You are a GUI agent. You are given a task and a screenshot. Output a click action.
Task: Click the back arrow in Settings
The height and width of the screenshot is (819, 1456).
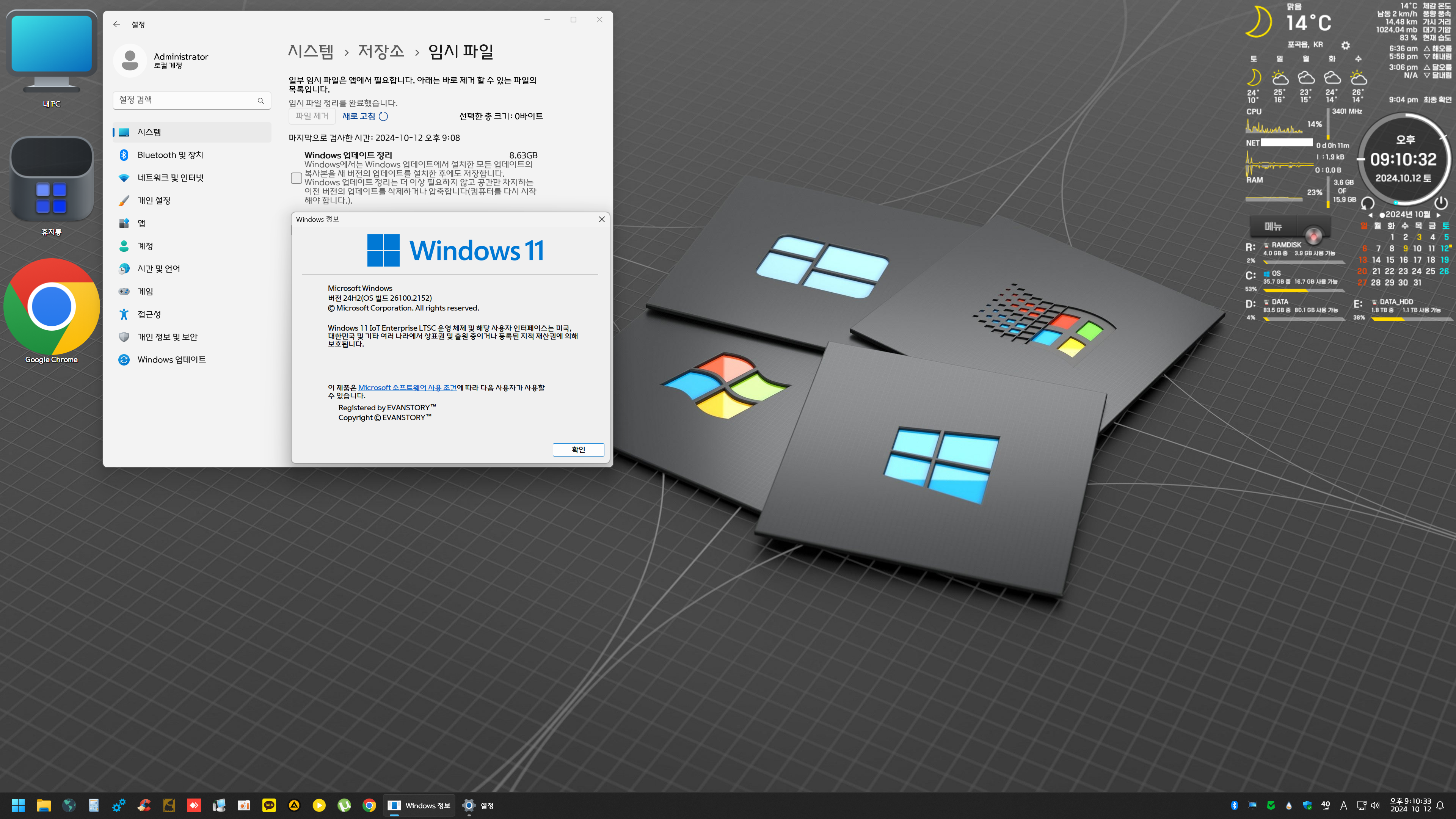(x=116, y=24)
